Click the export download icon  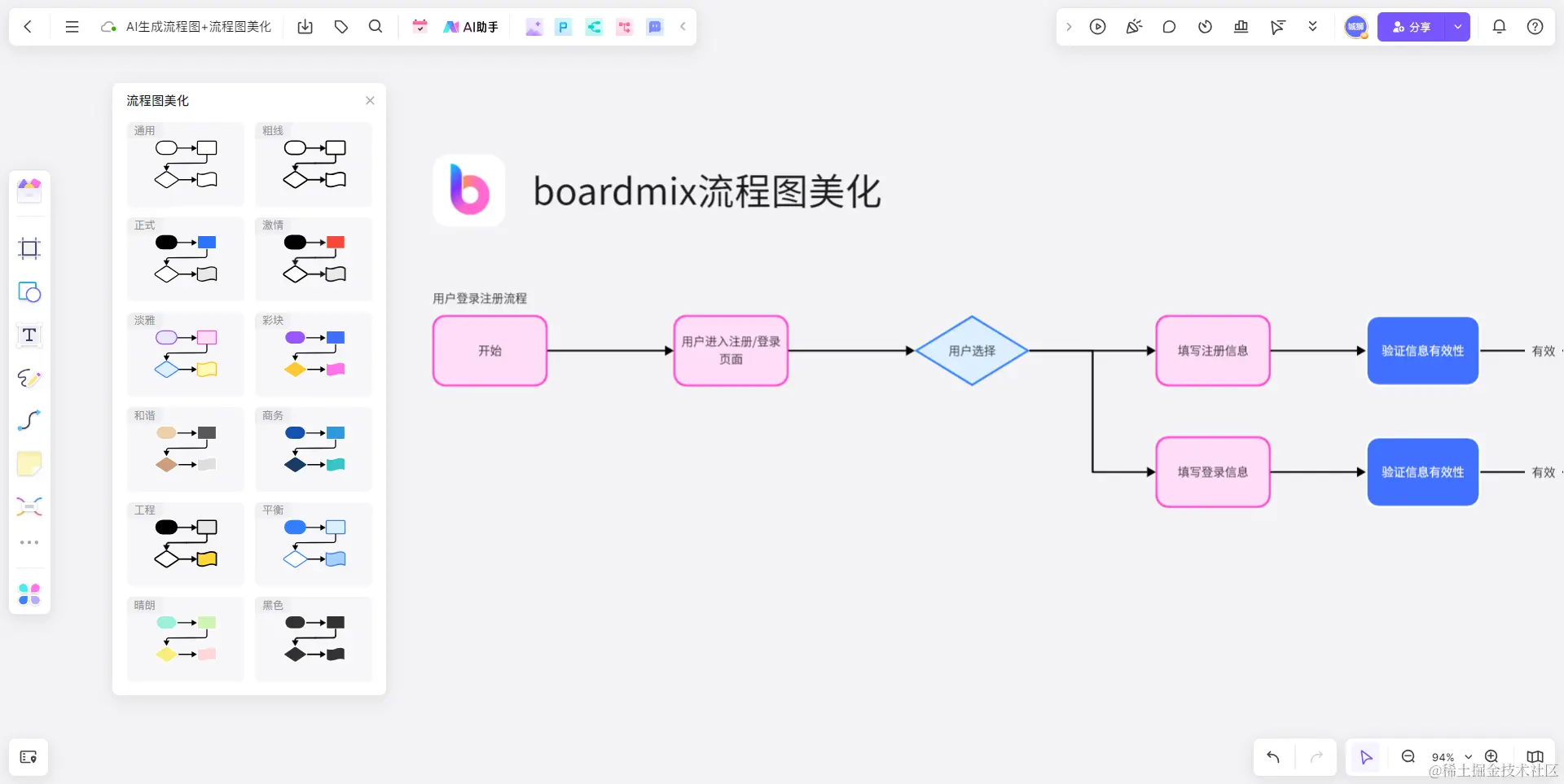(x=305, y=27)
